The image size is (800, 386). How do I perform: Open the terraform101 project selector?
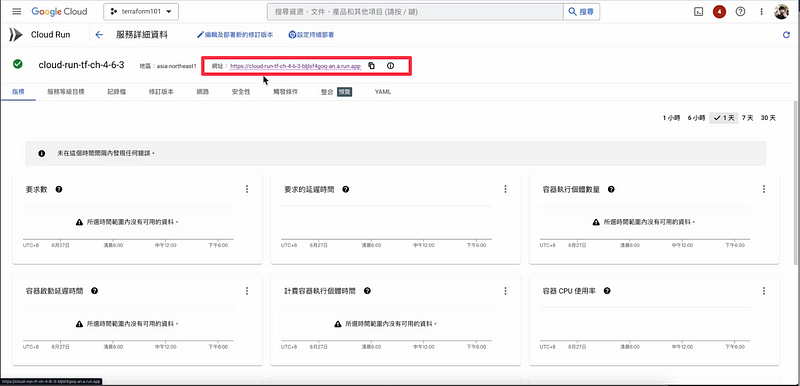[141, 11]
